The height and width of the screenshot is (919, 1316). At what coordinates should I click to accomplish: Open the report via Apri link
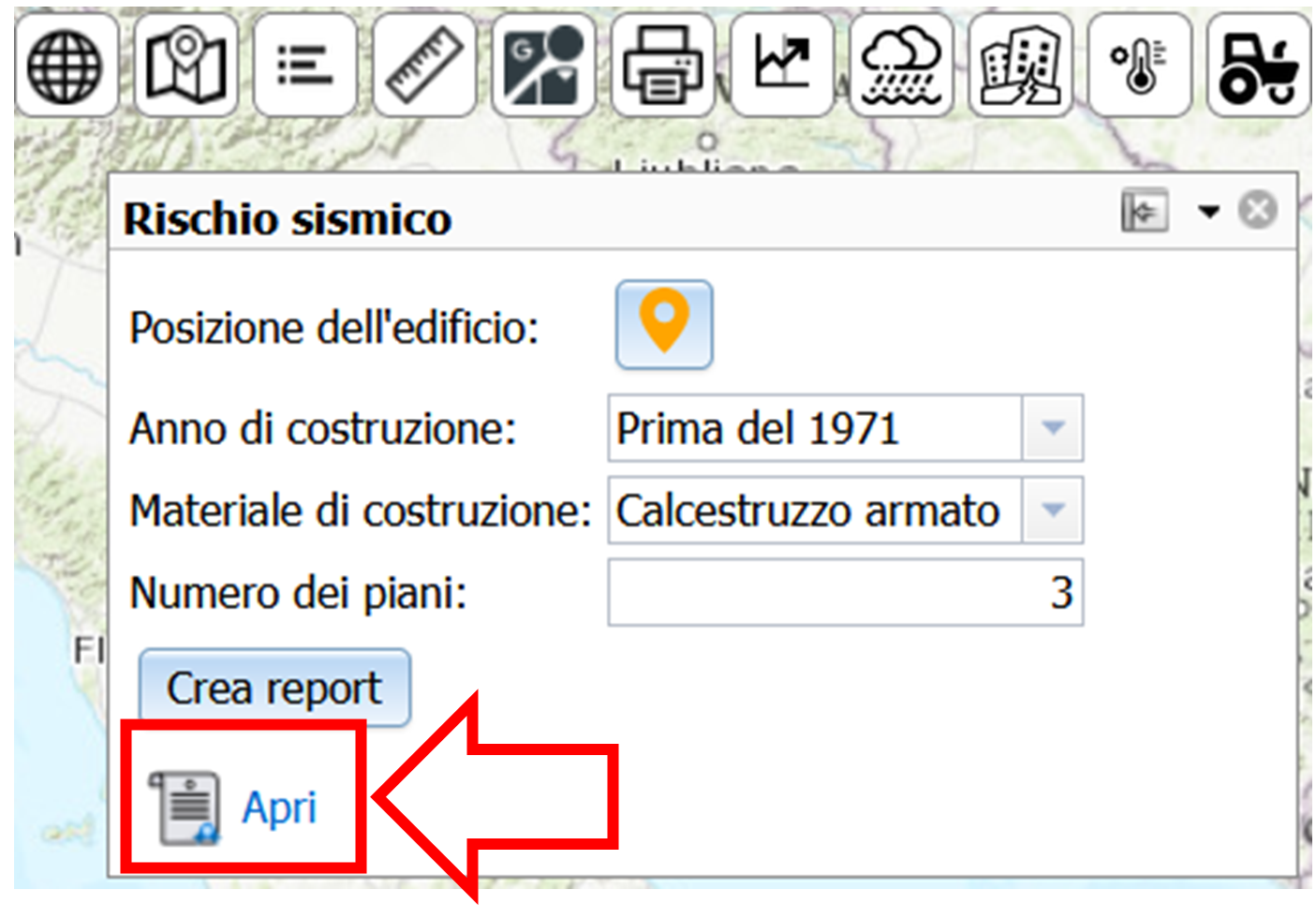pyautogui.click(x=279, y=808)
